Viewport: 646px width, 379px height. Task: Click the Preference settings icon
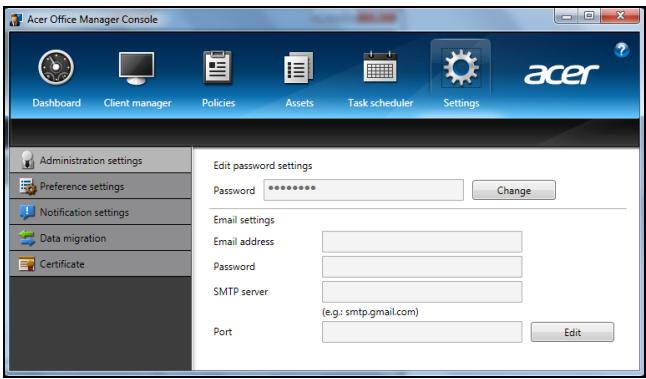28,187
